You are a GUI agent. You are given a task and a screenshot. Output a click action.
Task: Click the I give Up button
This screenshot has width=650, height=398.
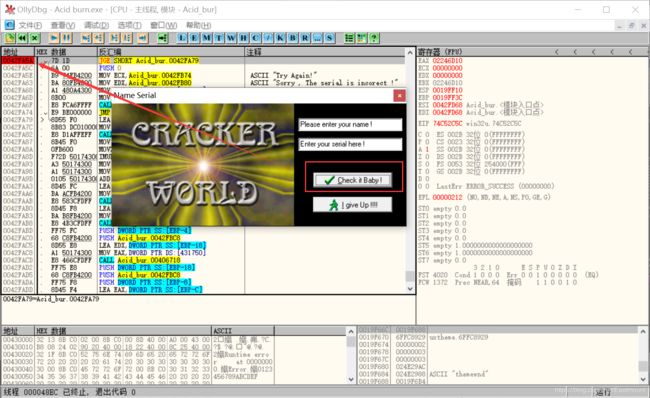pos(352,205)
